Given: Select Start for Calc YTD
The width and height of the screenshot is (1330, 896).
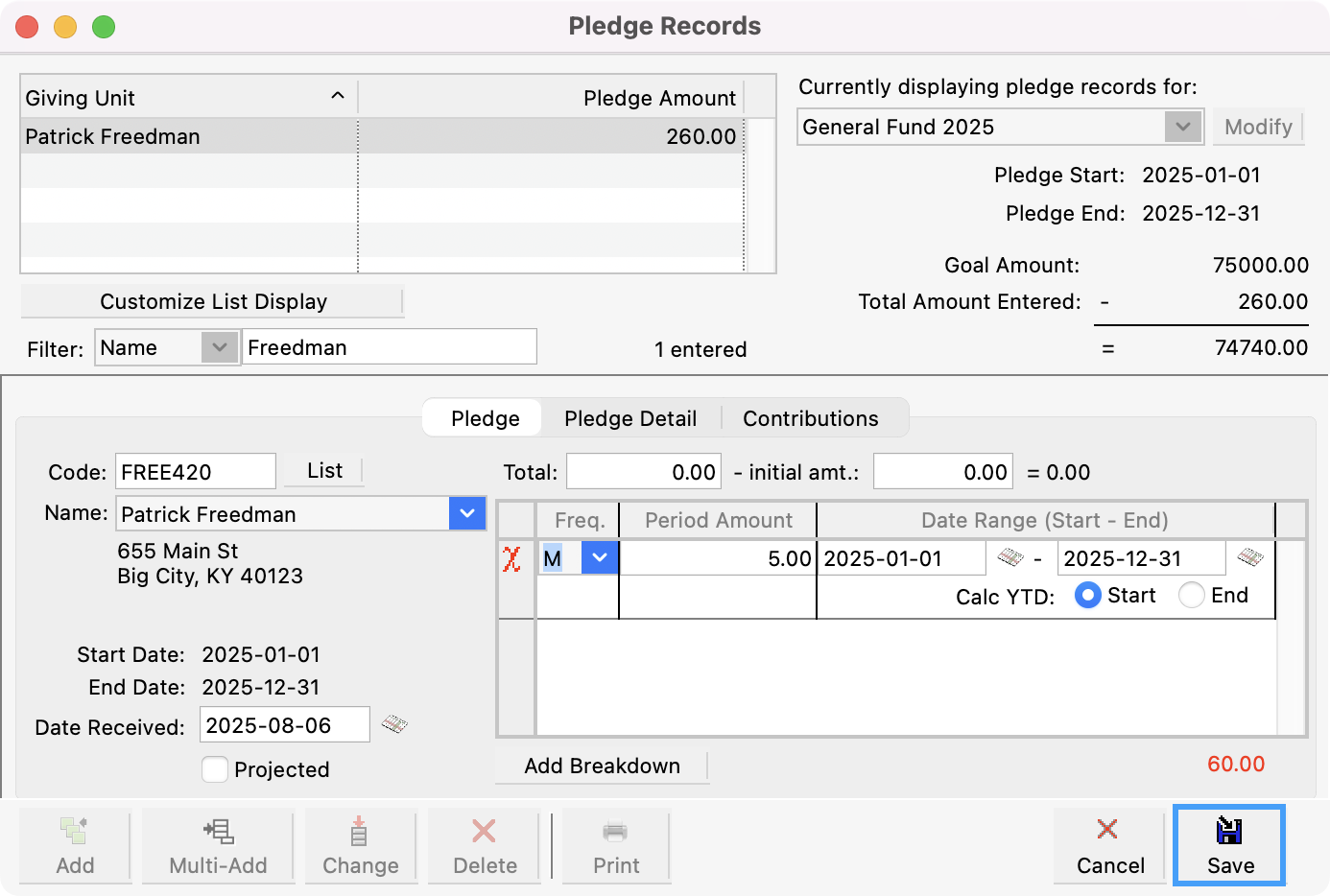Looking at the screenshot, I should coord(1088,595).
